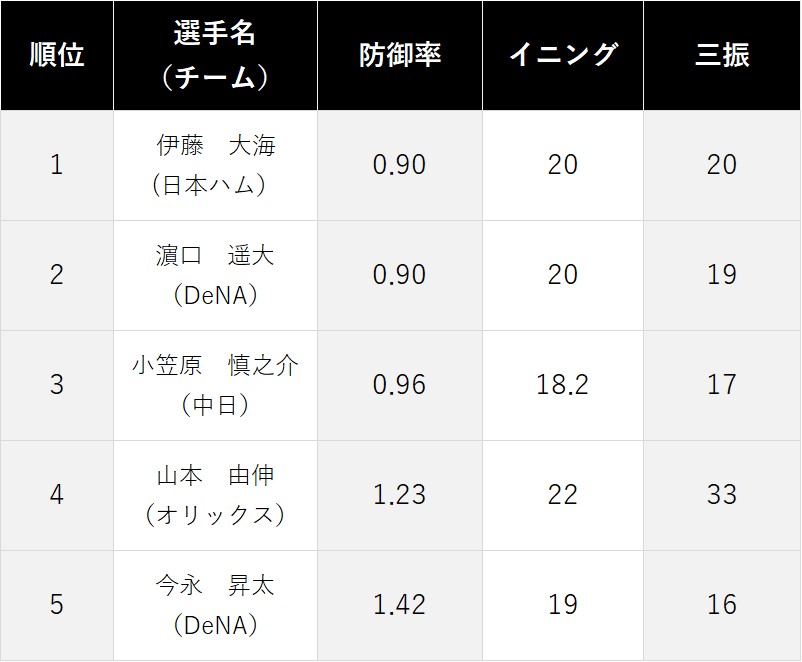Click 山本 由伸 (オリックス) cell
This screenshot has height=662, width=802.
[x=215, y=496]
